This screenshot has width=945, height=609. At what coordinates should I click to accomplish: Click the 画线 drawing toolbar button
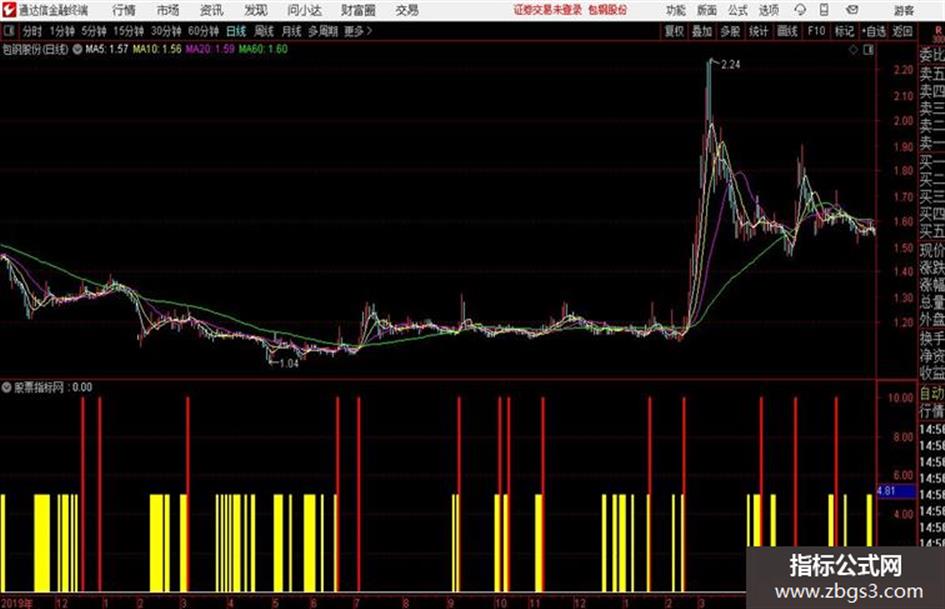[x=787, y=31]
